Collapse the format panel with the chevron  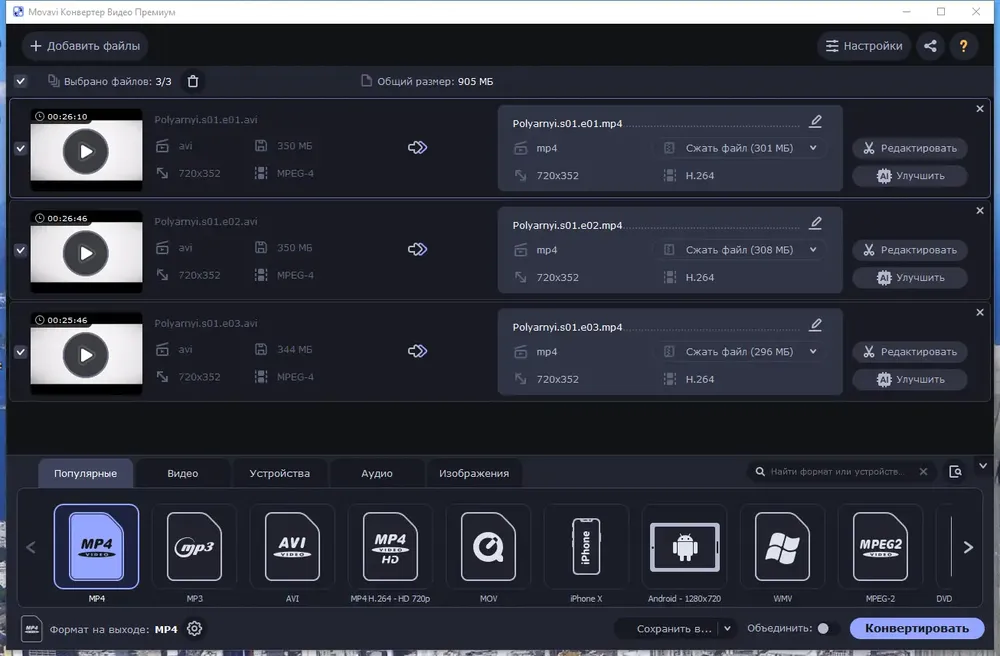(983, 466)
